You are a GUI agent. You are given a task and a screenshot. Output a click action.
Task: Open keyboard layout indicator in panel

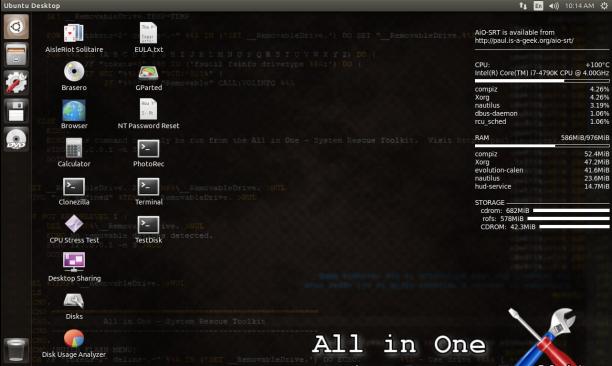(x=538, y=5)
